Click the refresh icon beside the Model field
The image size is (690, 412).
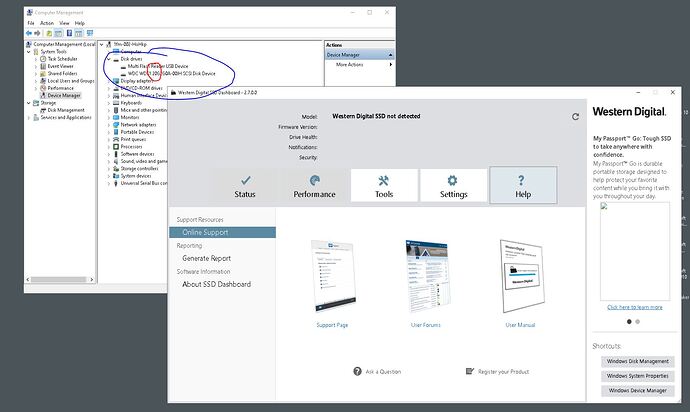pyautogui.click(x=575, y=117)
